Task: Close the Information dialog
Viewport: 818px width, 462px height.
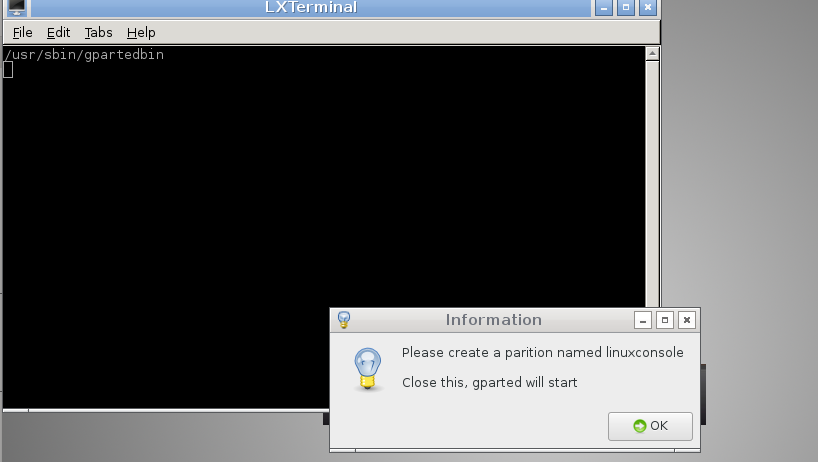Action: (x=687, y=320)
